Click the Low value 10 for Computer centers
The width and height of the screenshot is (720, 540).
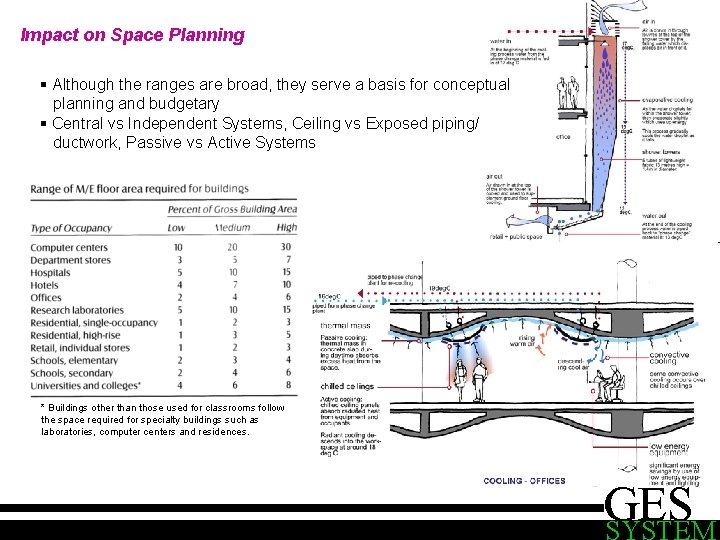tap(178, 247)
